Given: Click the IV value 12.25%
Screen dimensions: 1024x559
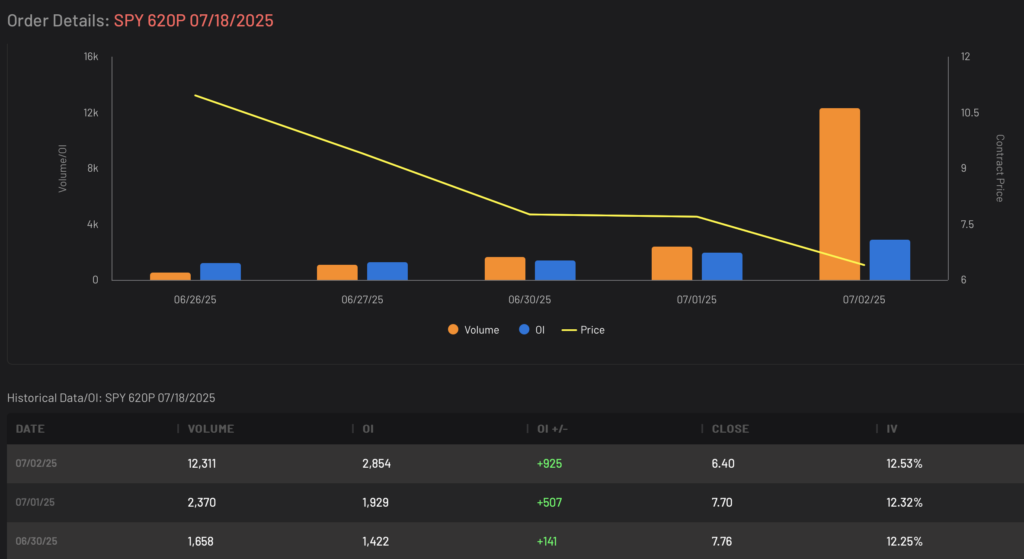Looking at the screenshot, I should pos(904,541).
